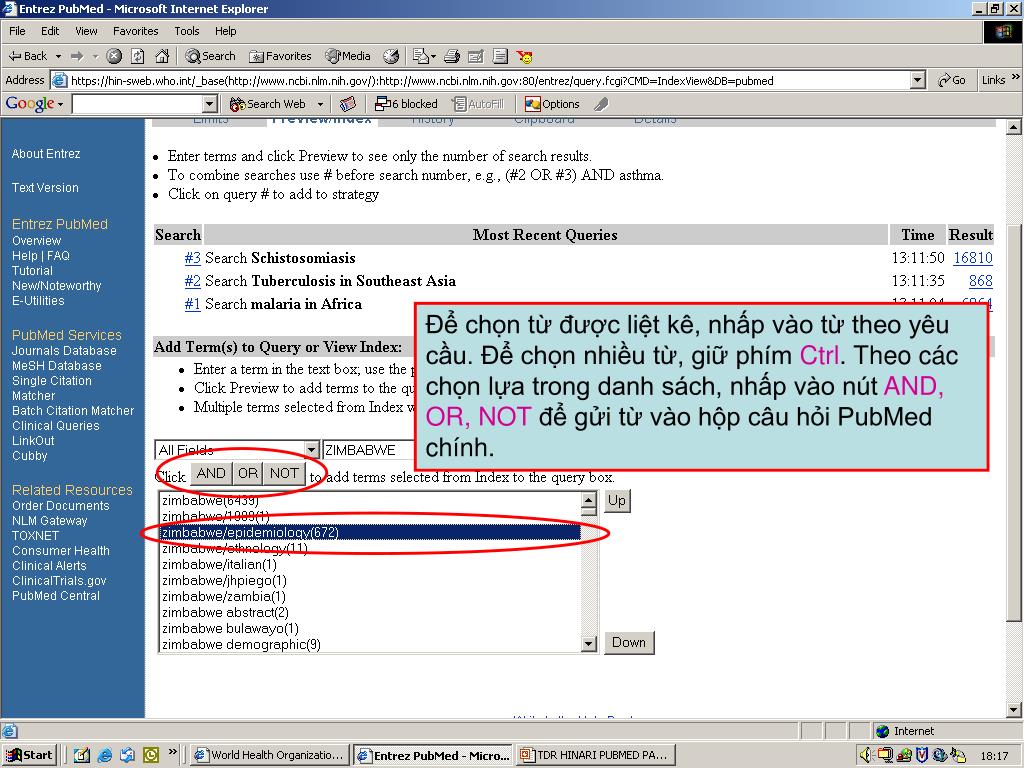Screen dimensions: 1024x768
Task: Open the 16810 result link
Action: pos(972,258)
